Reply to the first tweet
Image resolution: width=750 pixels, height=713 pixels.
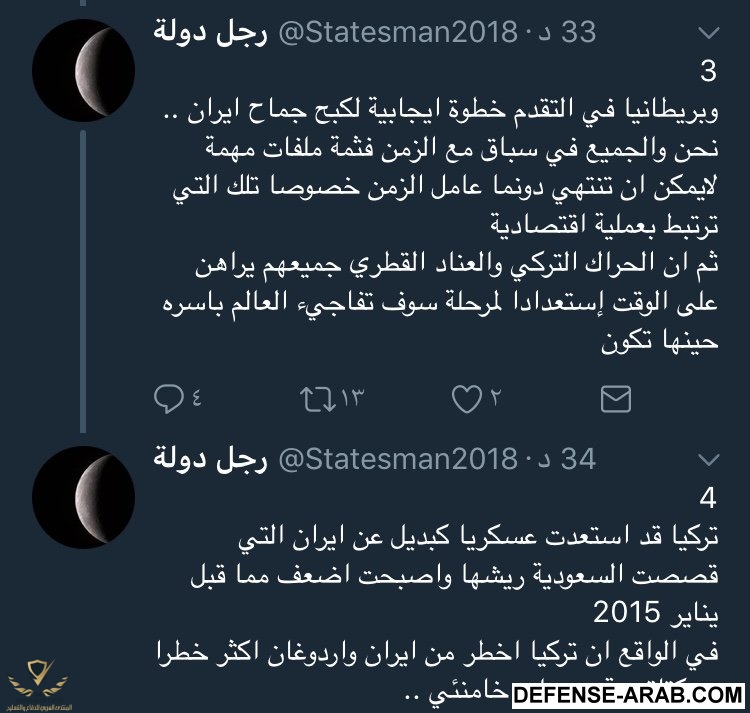click(166, 400)
